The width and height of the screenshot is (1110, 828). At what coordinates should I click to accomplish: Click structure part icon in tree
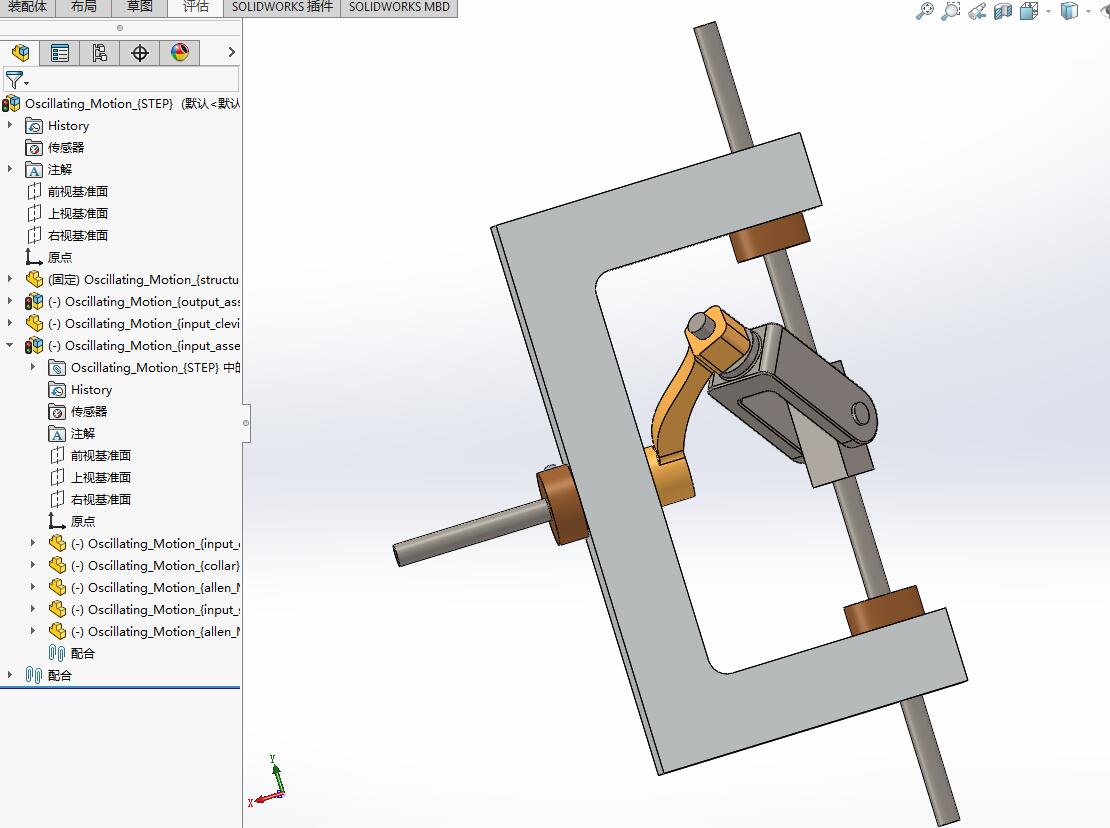[34, 280]
